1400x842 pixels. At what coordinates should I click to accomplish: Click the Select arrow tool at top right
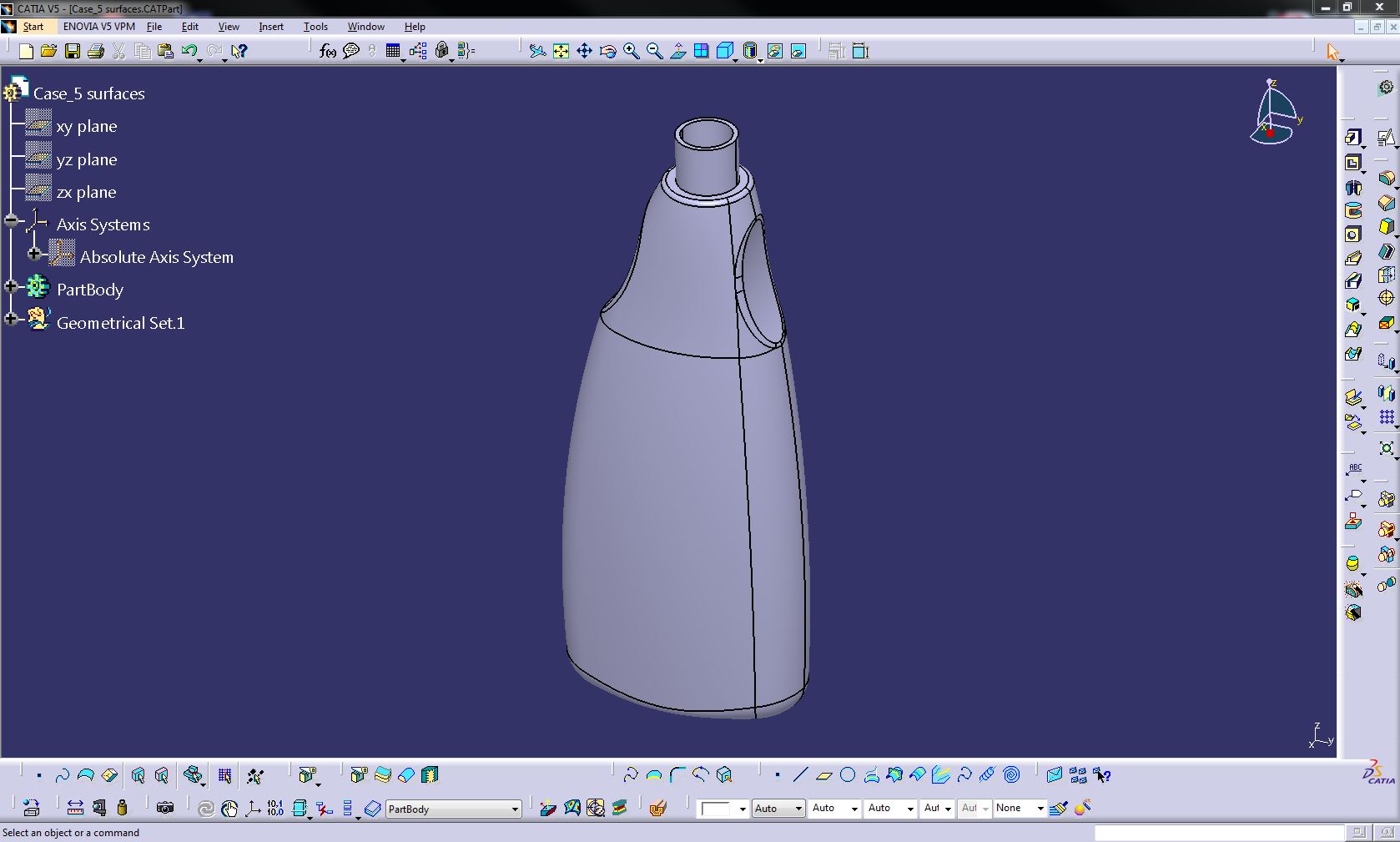pyautogui.click(x=1332, y=52)
